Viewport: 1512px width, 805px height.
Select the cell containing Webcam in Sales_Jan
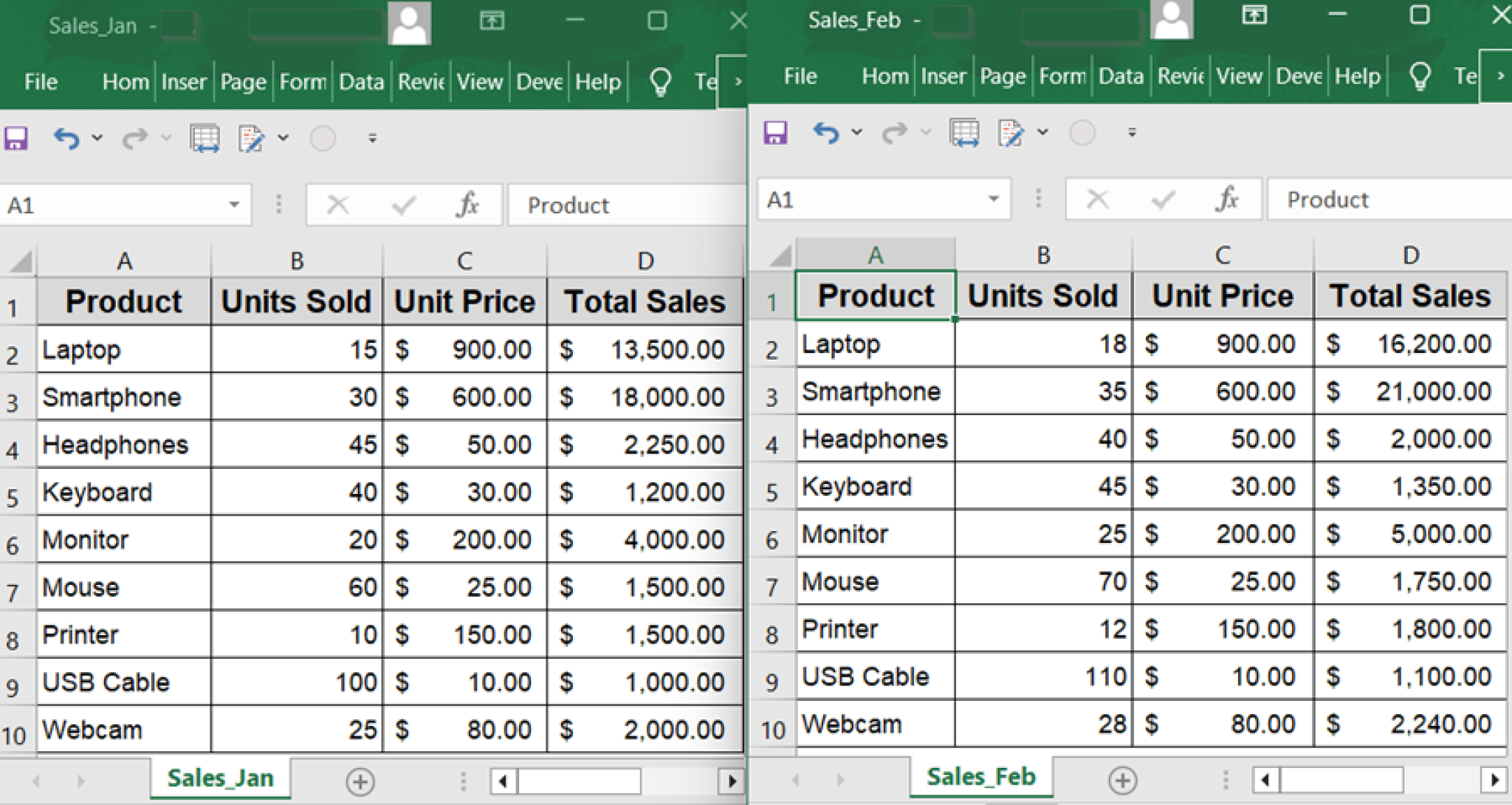[x=93, y=730]
